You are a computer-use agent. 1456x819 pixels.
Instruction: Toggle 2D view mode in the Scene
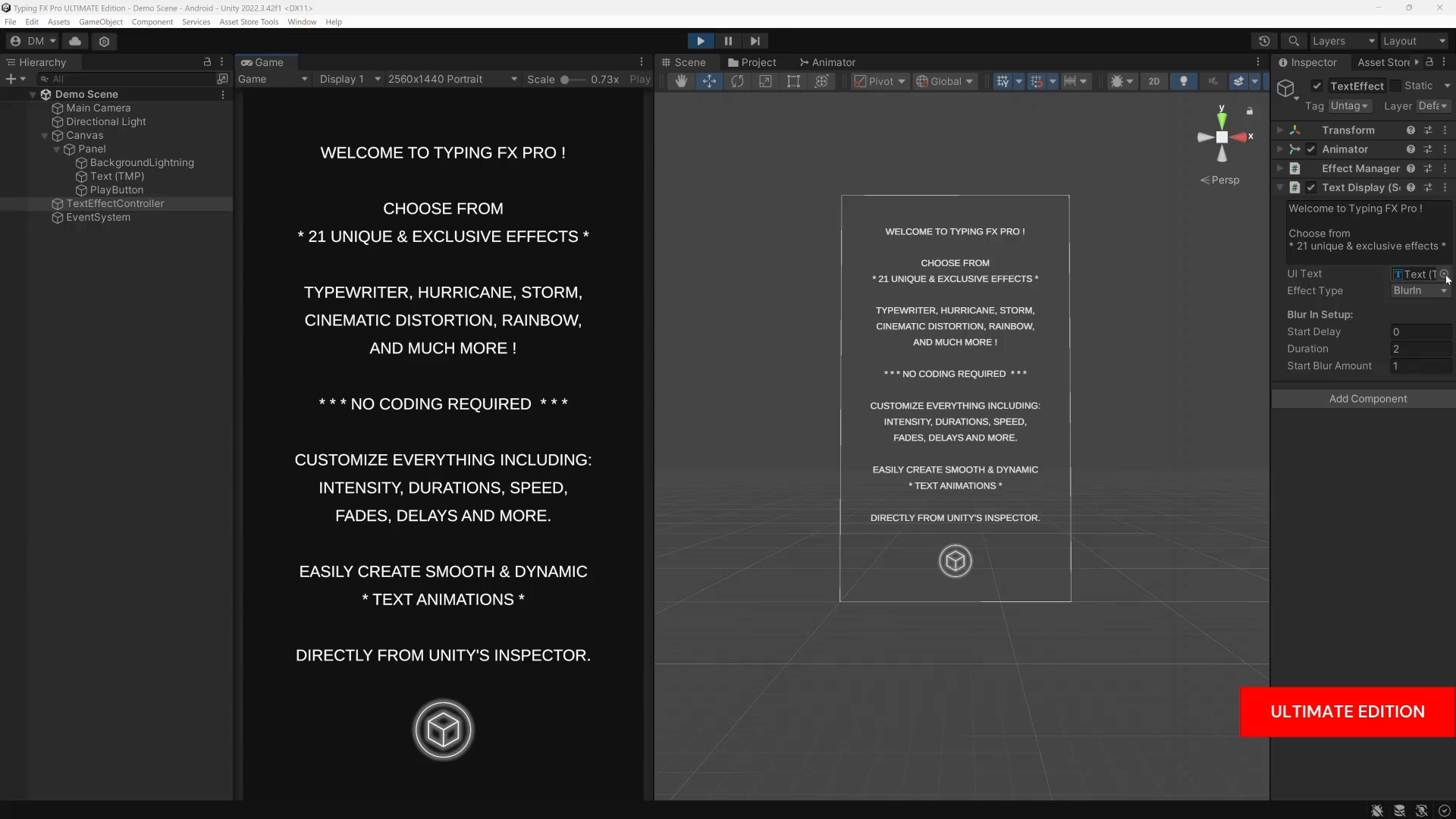pos(1154,81)
